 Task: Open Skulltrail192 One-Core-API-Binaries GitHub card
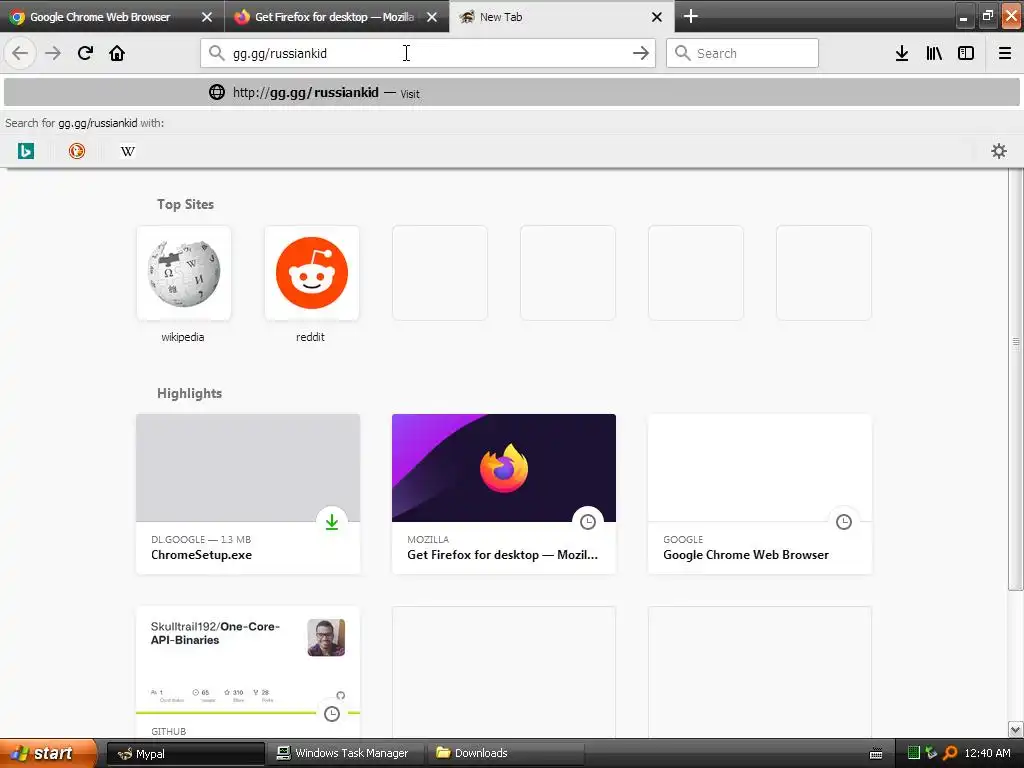pyautogui.click(x=248, y=673)
